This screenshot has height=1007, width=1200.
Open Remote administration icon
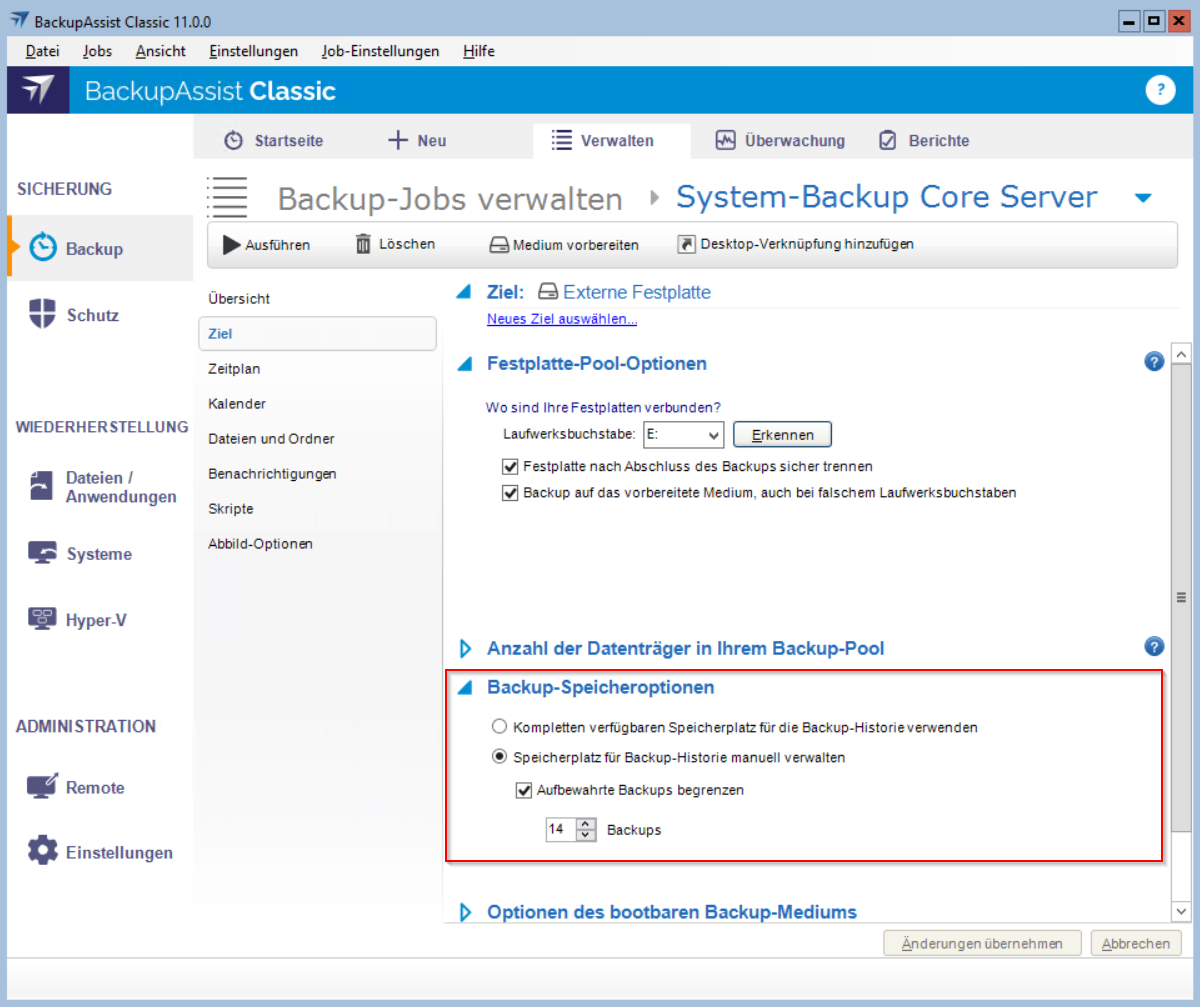point(42,787)
